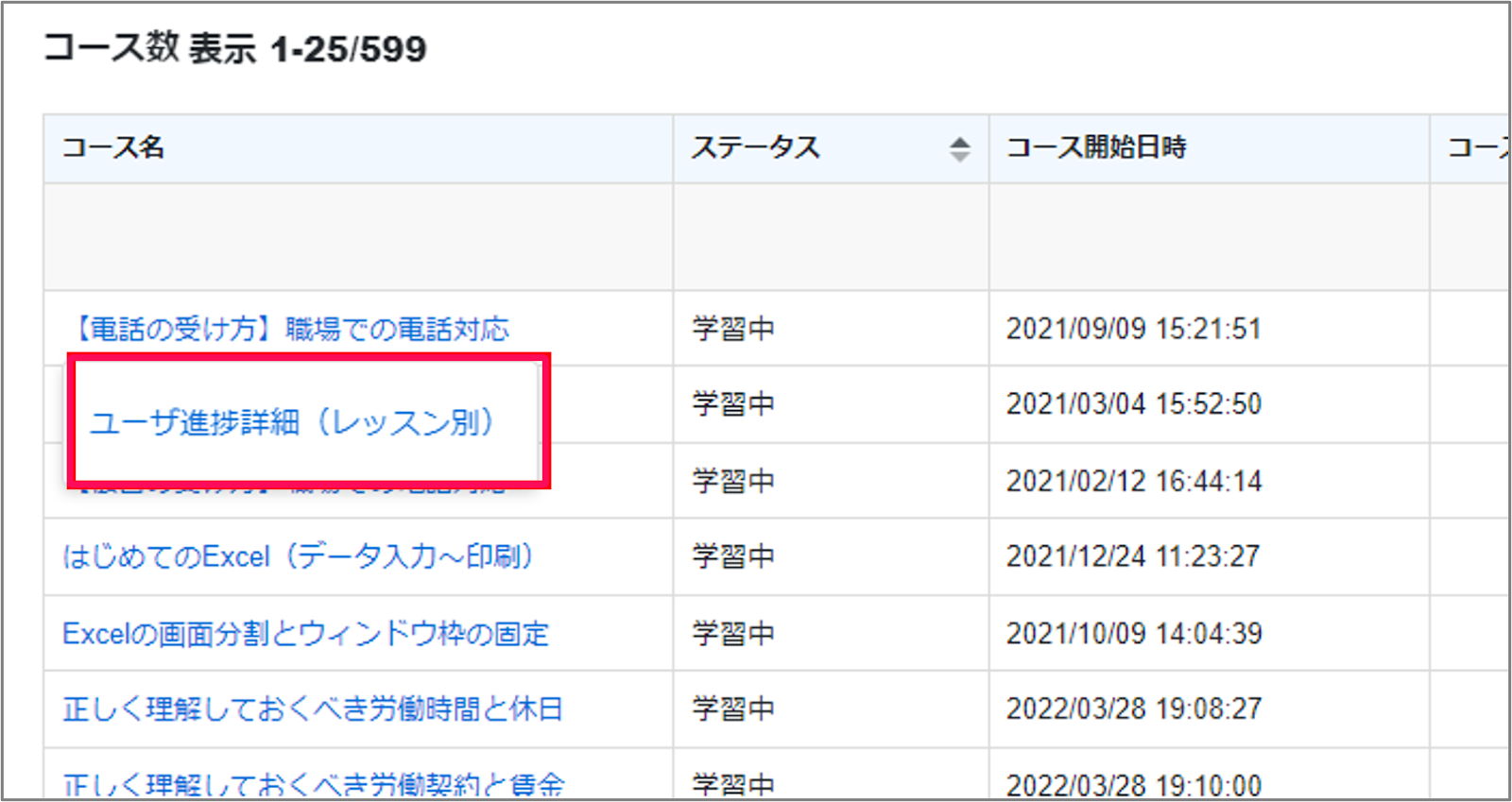This screenshot has height=802, width=1512.
Task: Click 学習中 status in Excelの画面分割 row
Action: click(x=733, y=633)
